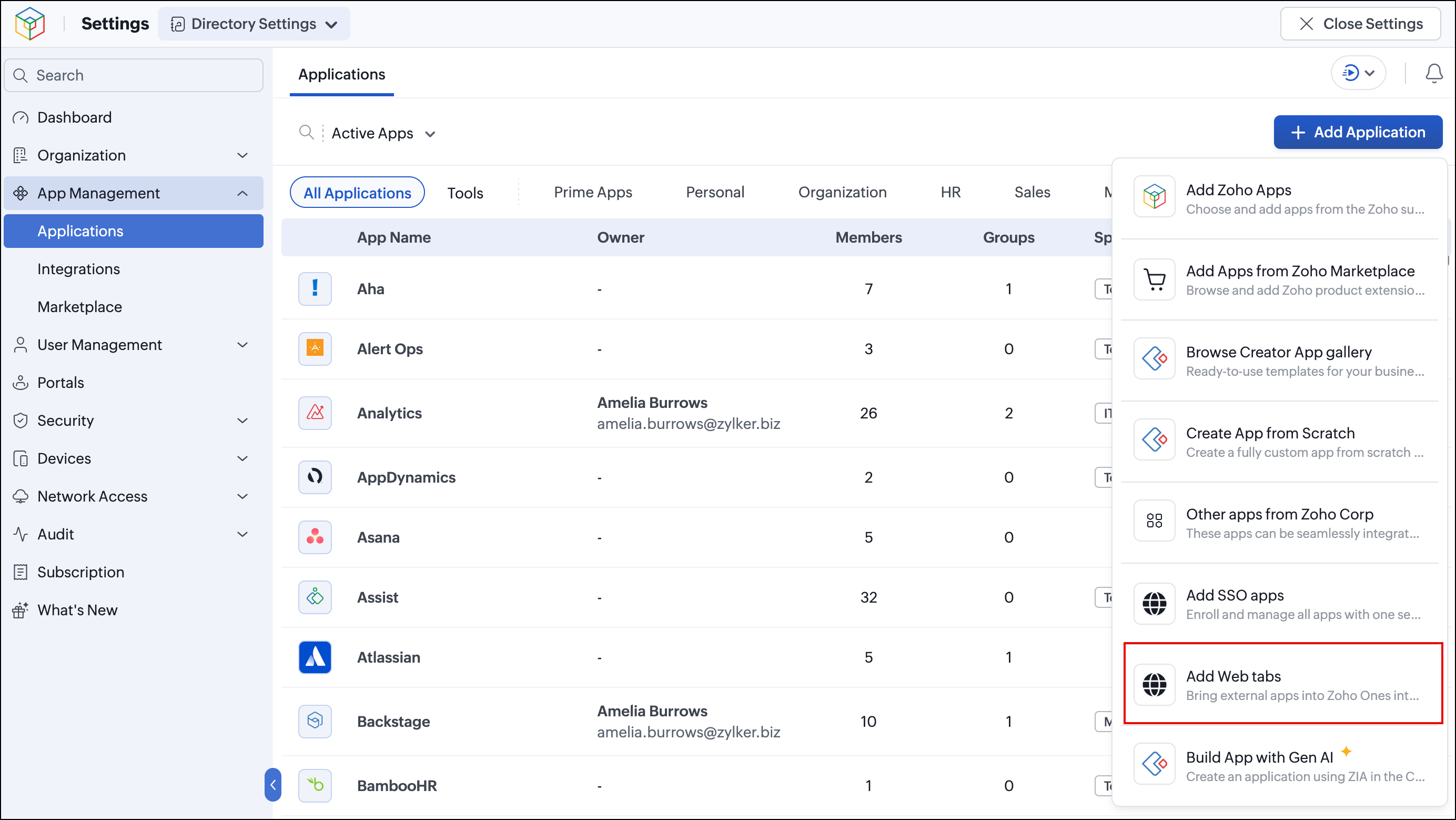This screenshot has width=1456, height=820.
Task: Click the AppDynamics app icon
Action: point(315,477)
